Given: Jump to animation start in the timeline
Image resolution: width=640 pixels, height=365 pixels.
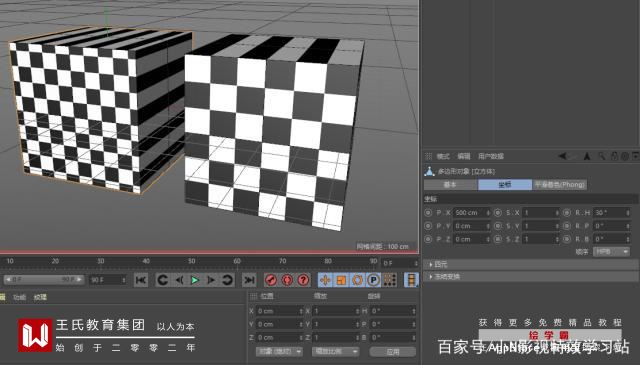Looking at the screenshot, I should [141, 280].
